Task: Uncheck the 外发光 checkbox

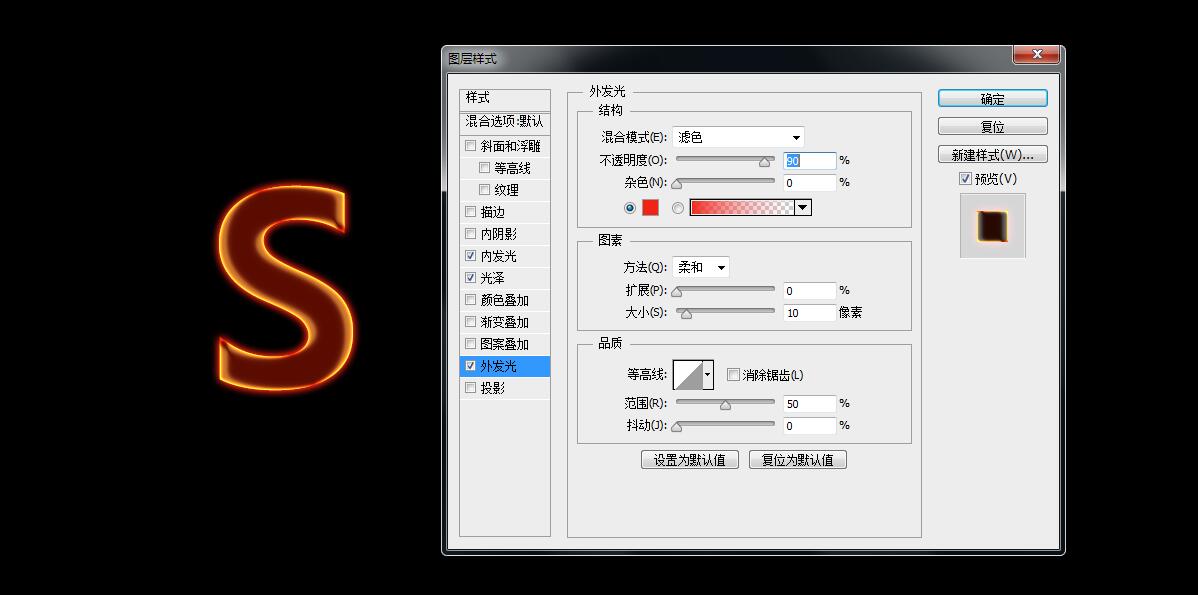Action: [x=471, y=366]
